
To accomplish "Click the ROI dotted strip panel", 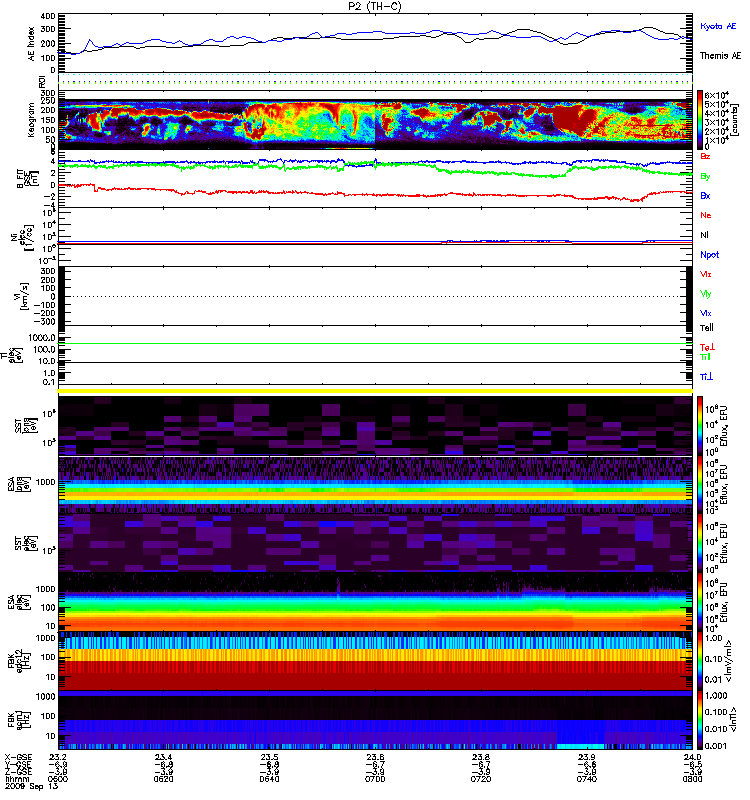I will click(x=375, y=82).
